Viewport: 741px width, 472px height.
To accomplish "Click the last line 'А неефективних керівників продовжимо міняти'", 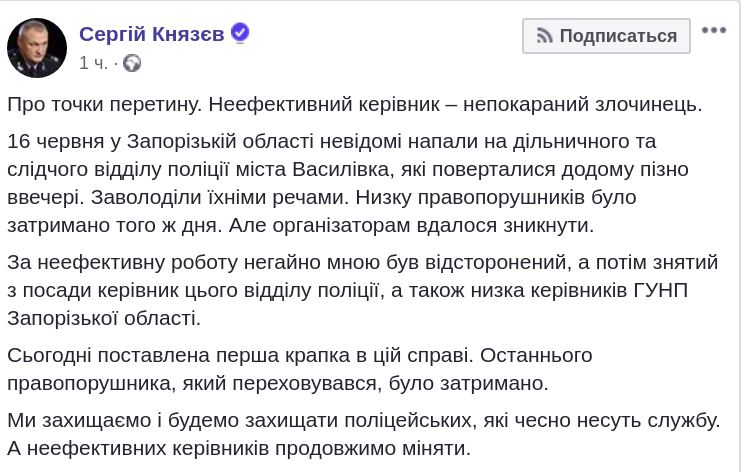I will point(238,449).
